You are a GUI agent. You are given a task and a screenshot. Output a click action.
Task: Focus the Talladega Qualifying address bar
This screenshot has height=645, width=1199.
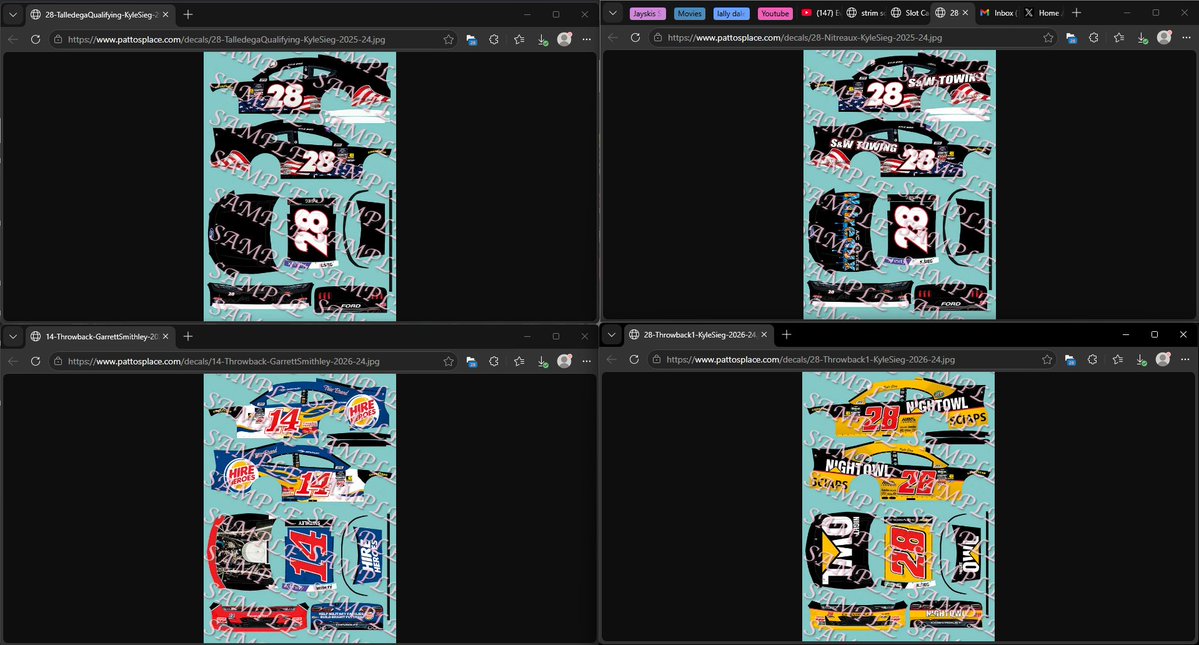click(x=252, y=39)
